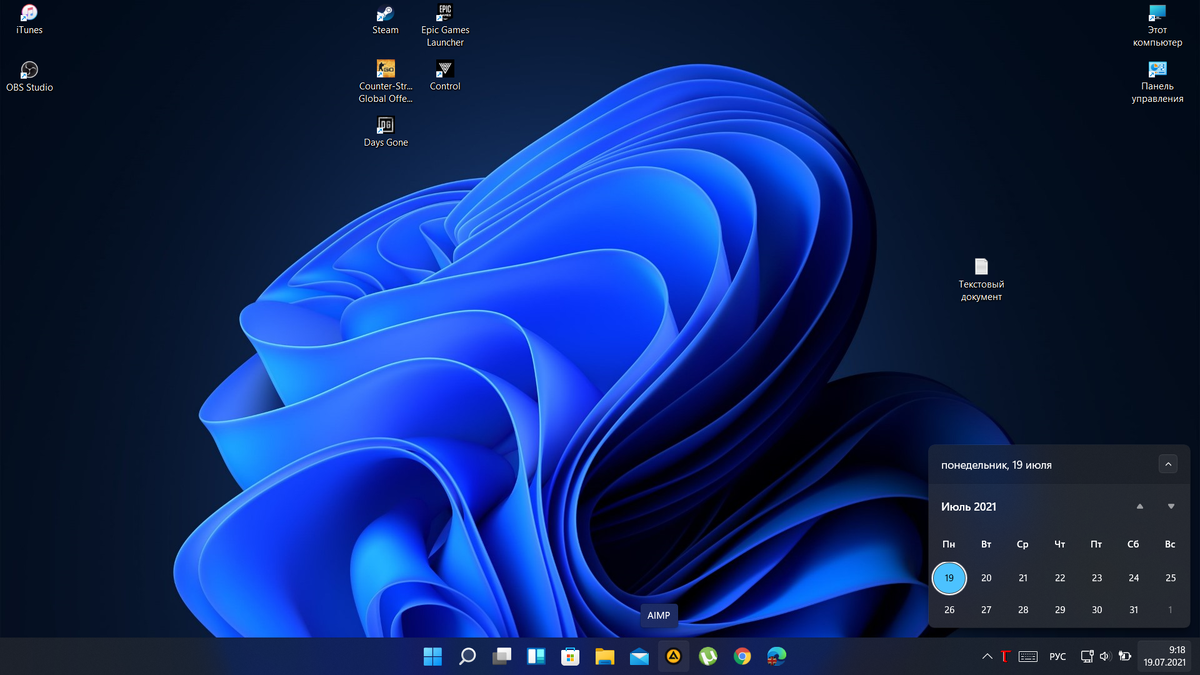Click the AIMP player taskbar icon

coord(674,657)
